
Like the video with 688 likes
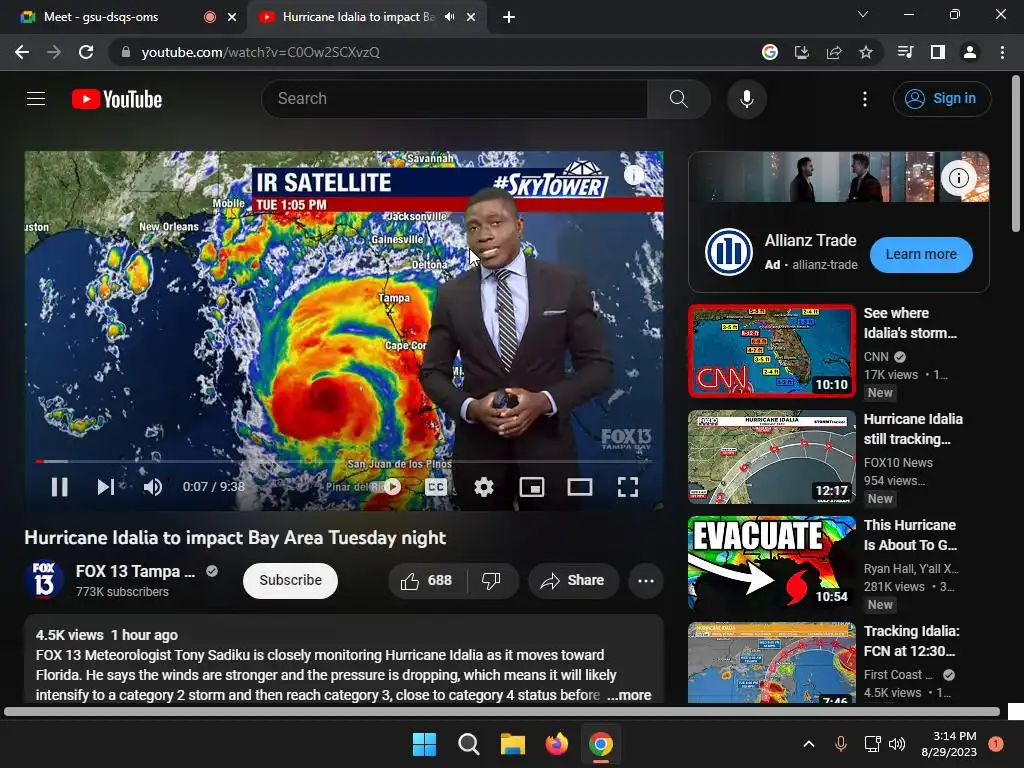[x=426, y=580]
